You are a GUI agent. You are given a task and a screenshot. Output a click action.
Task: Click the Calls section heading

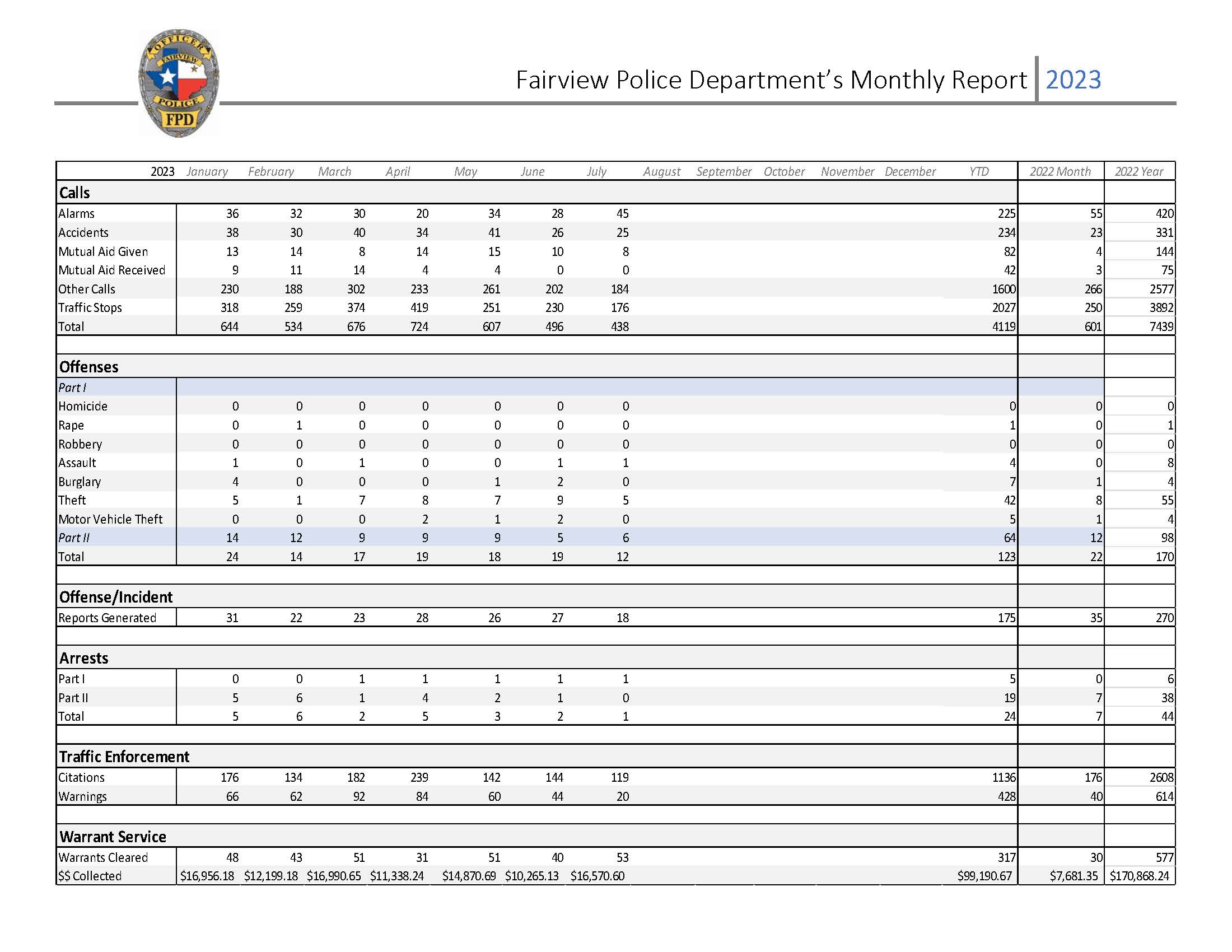(x=74, y=193)
